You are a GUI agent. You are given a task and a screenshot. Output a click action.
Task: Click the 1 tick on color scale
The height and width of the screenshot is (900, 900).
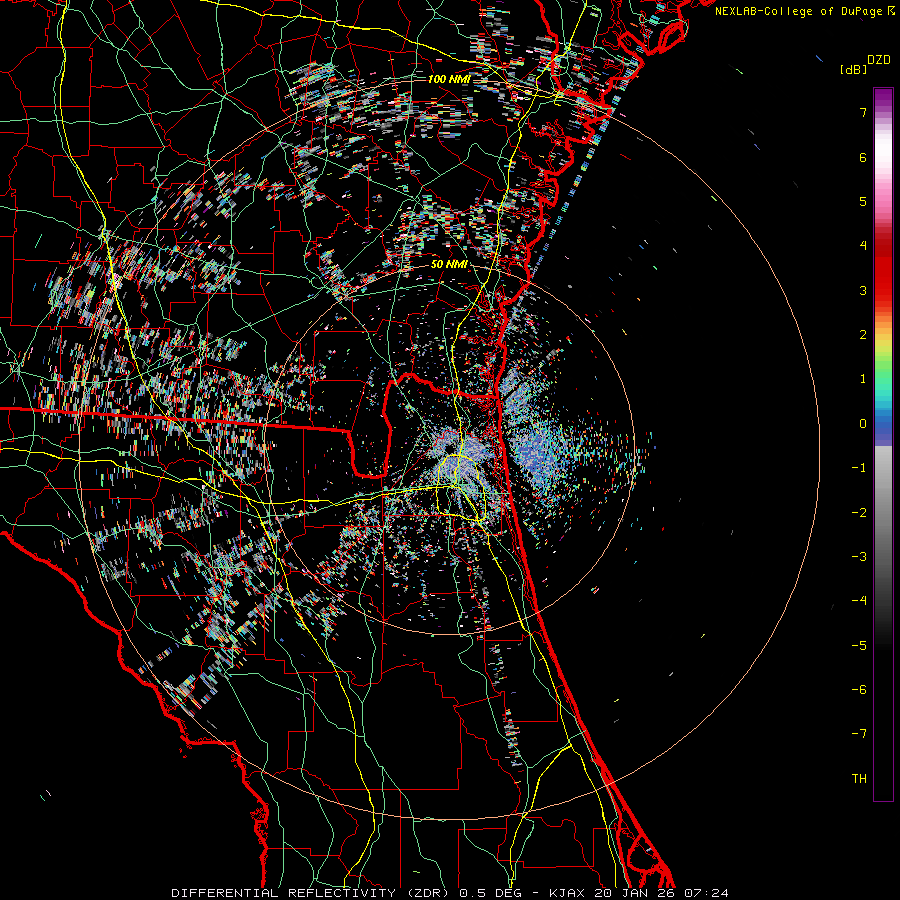[x=863, y=379]
